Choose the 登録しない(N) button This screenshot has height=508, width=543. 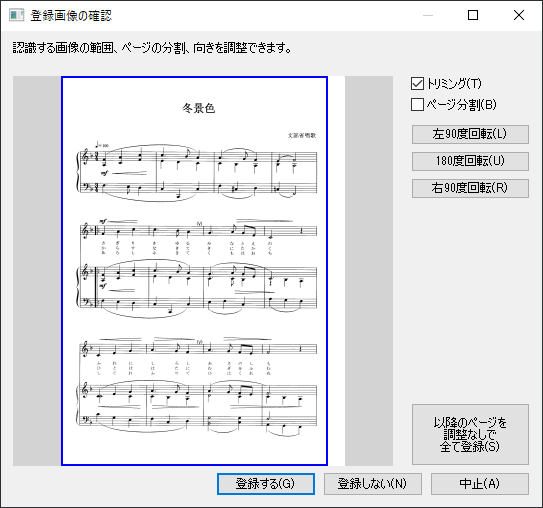(x=373, y=484)
